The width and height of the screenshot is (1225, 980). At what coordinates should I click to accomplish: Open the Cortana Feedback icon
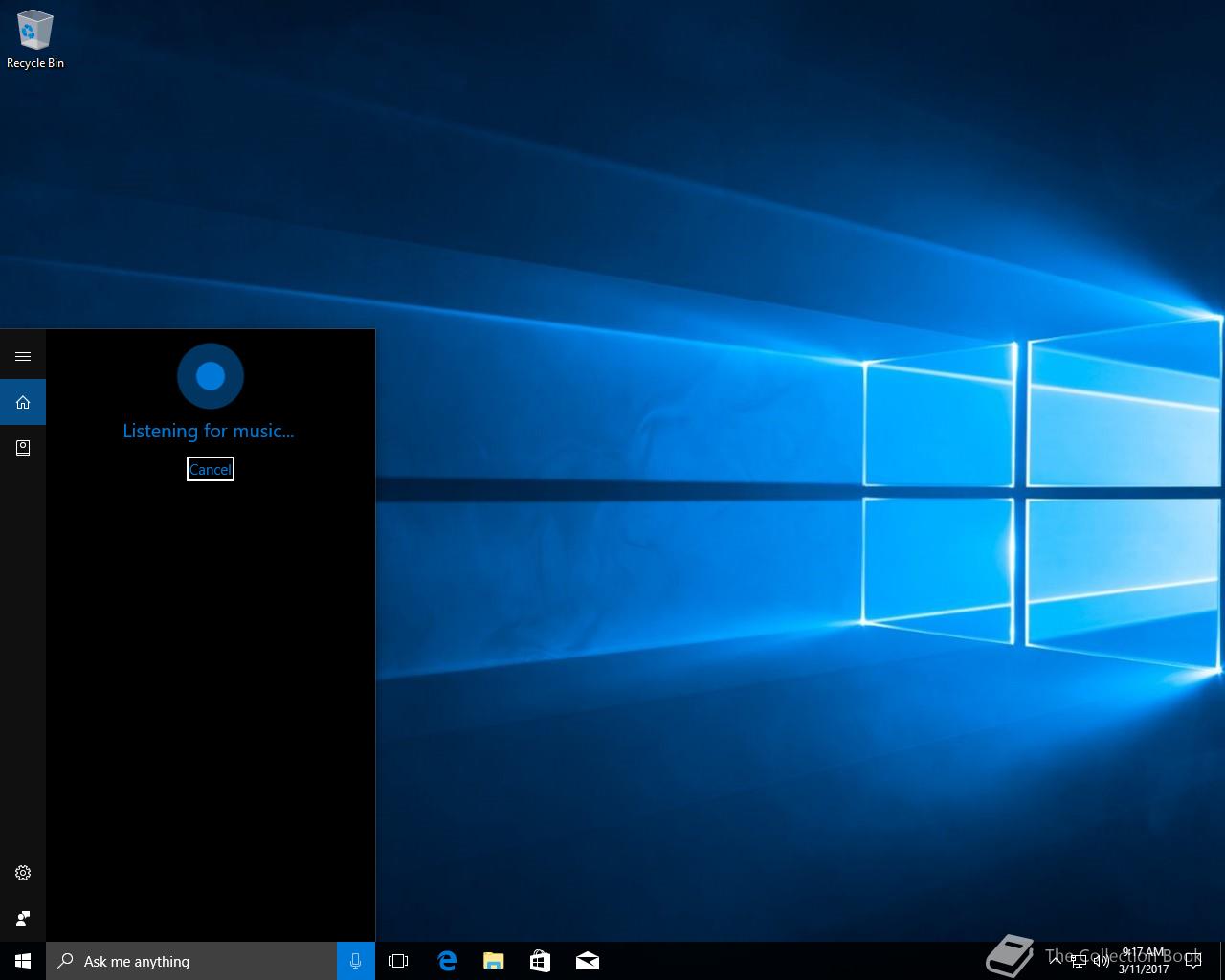pyautogui.click(x=23, y=919)
